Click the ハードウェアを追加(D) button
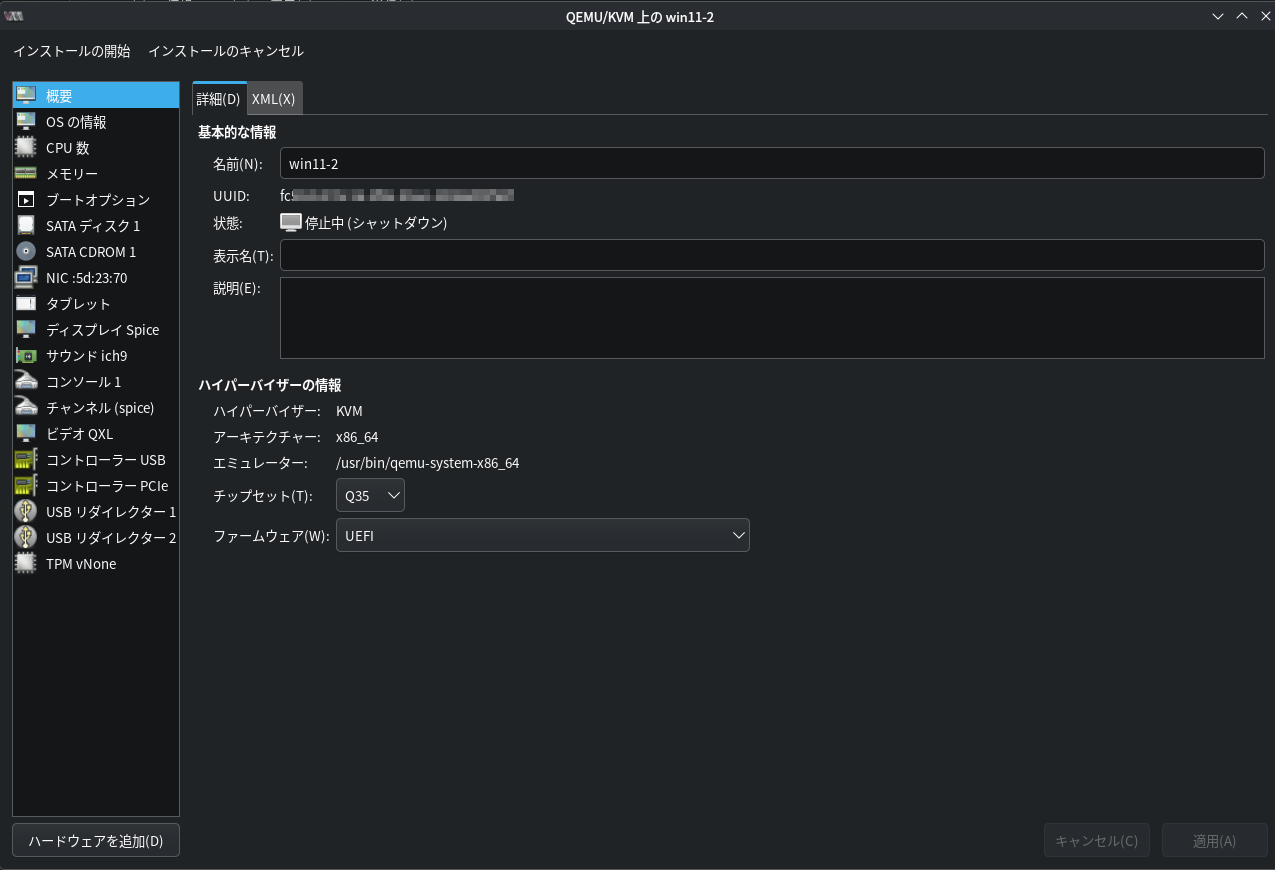The width and height of the screenshot is (1275, 870). pos(96,840)
